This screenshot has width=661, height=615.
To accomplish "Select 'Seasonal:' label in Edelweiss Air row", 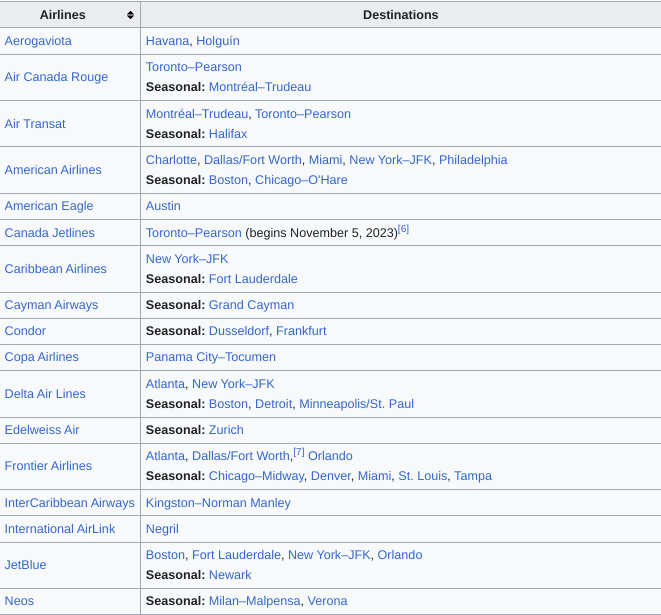I will click(x=175, y=430).
